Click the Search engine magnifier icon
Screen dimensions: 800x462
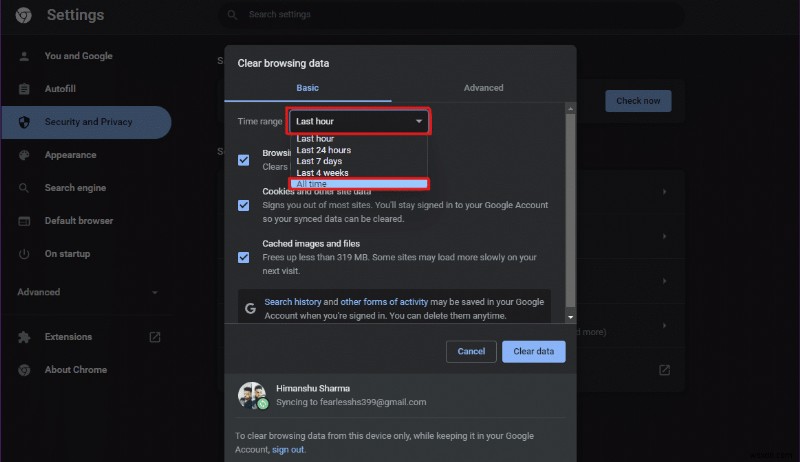point(24,188)
